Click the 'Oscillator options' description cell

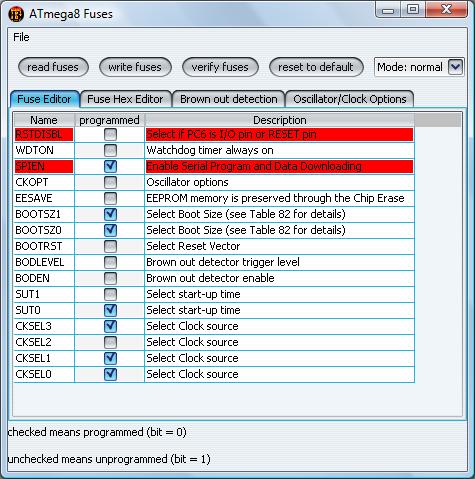279,182
